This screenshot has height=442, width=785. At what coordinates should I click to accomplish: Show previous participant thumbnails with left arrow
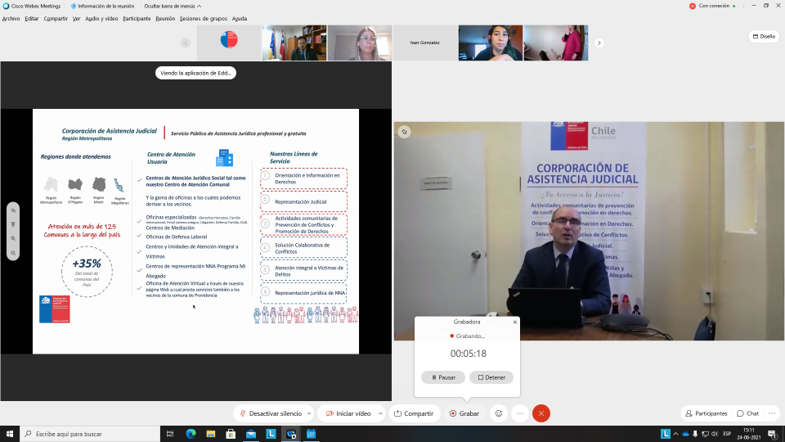coord(186,43)
